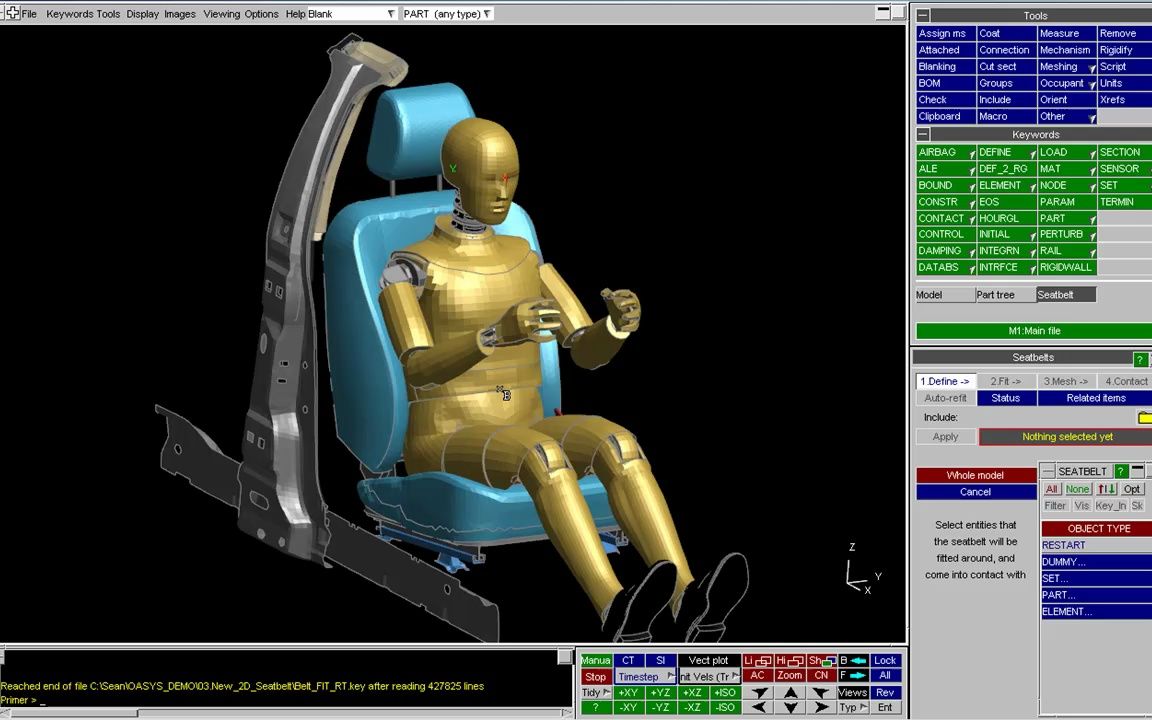Collapse the Keywords panel minus icon
Screen dimensions: 1152x720
pyautogui.click(x=924, y=134)
